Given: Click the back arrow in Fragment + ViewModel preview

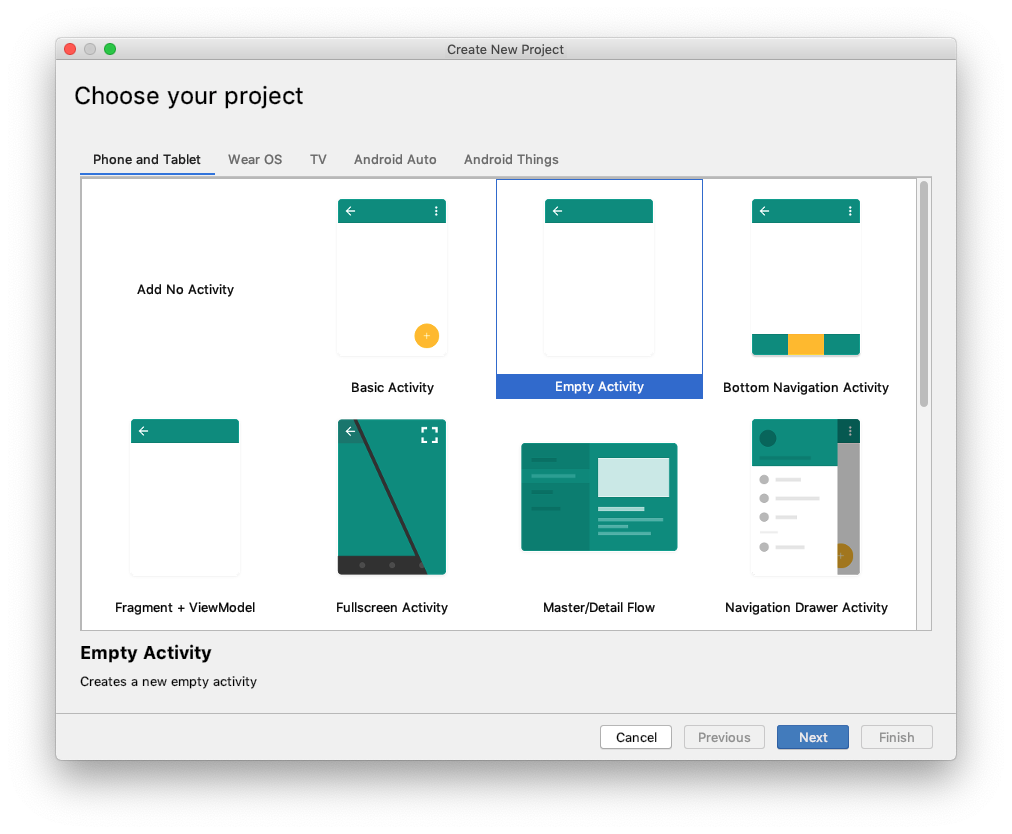Looking at the screenshot, I should 143,431.
